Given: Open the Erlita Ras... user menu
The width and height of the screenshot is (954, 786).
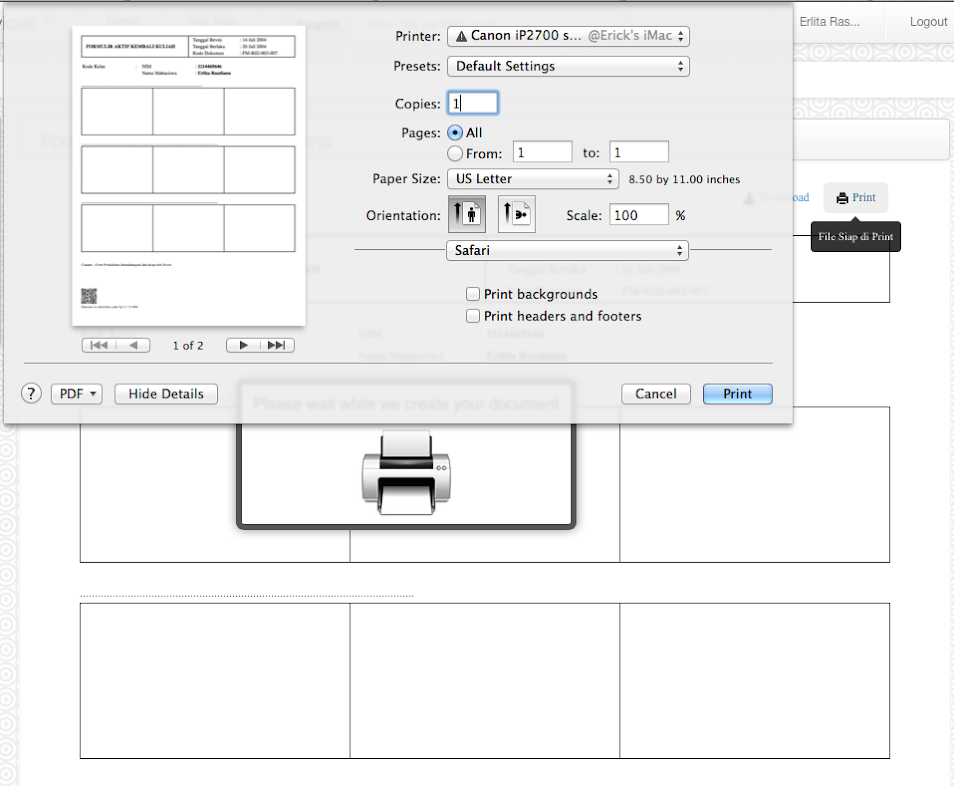Looking at the screenshot, I should click(829, 22).
